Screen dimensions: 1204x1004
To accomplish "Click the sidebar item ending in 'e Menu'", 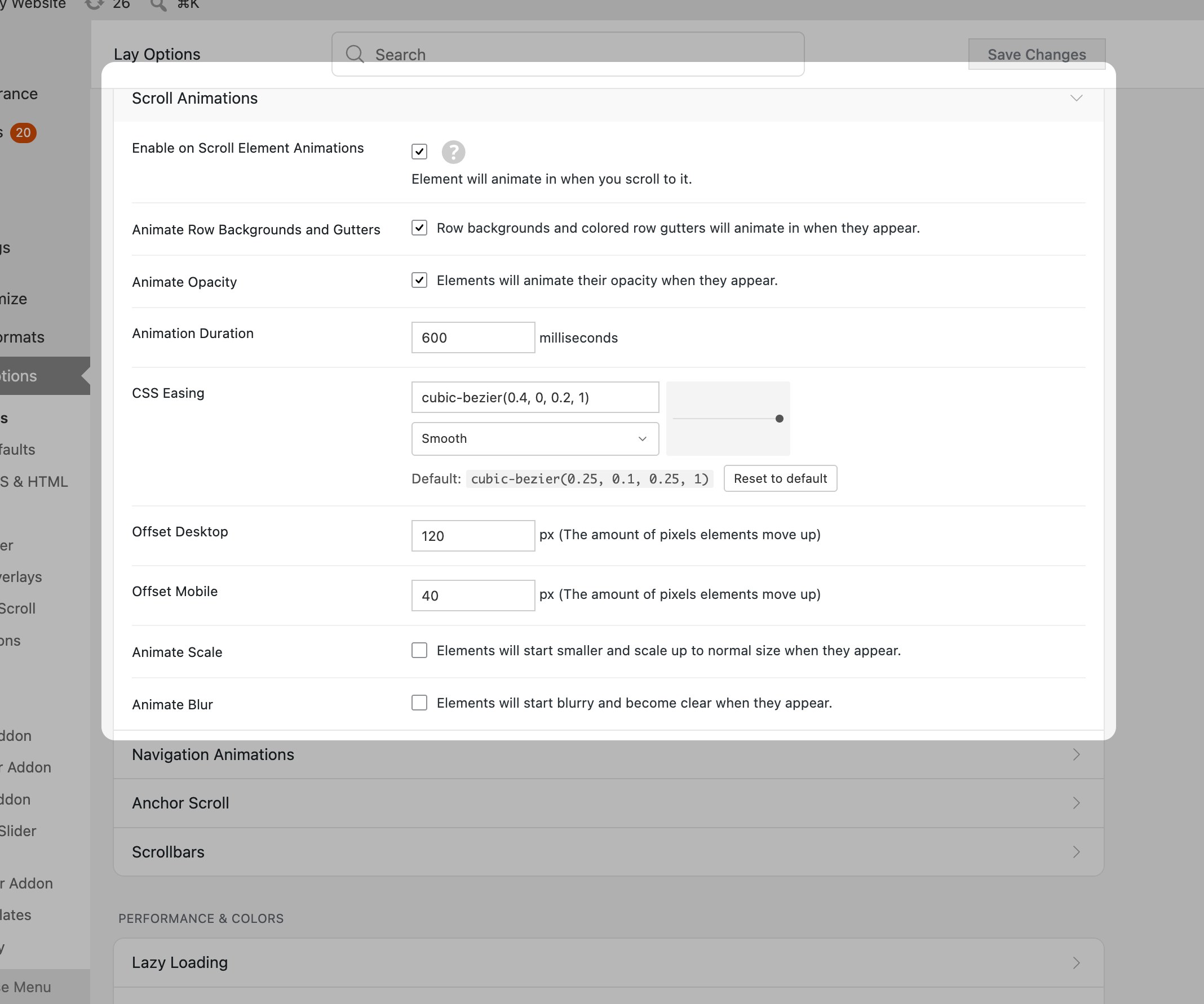I will (26, 987).
